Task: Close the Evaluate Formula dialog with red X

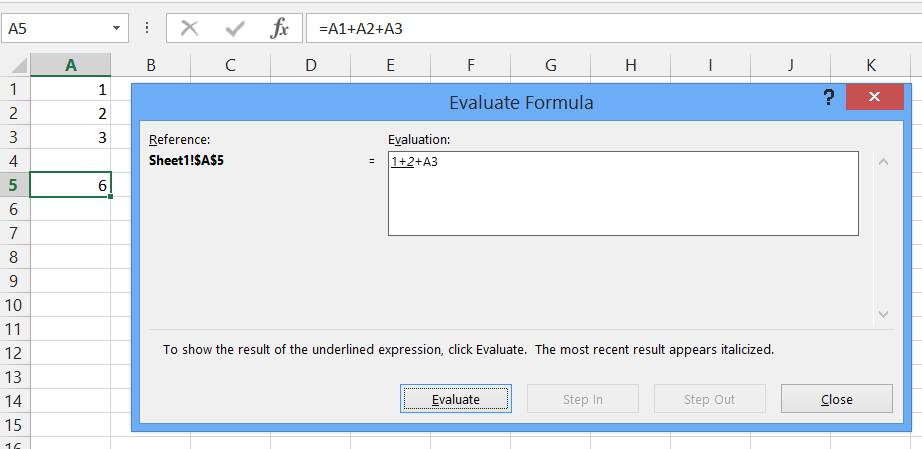Action: tap(874, 97)
